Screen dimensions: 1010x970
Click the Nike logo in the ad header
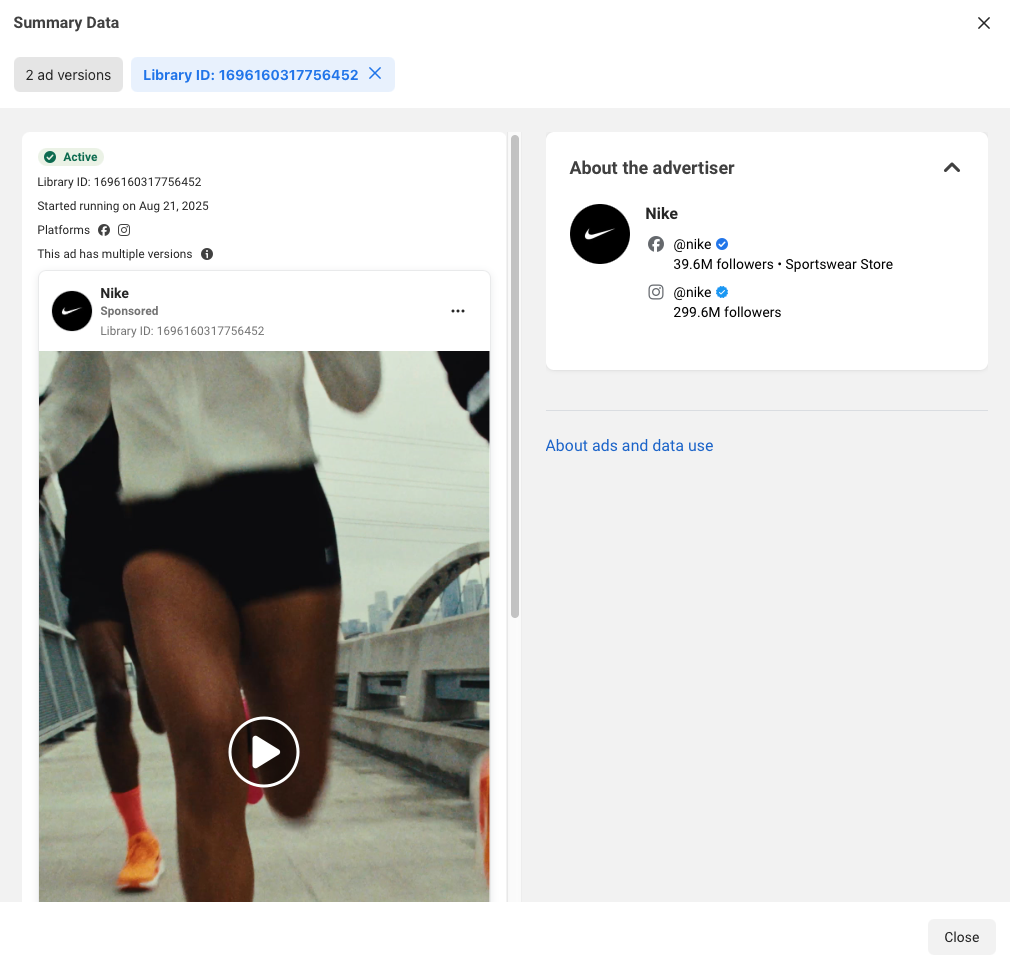click(x=71, y=311)
